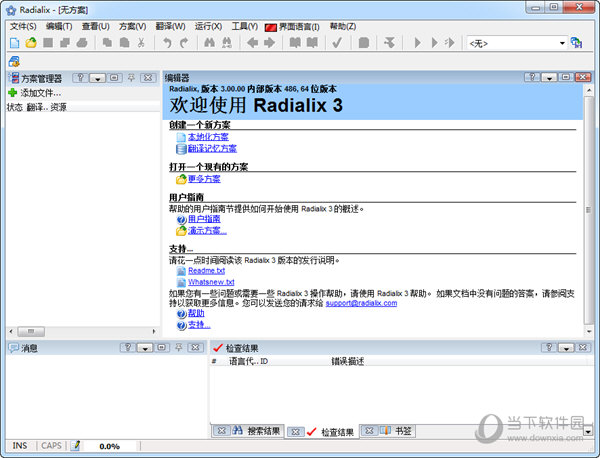Viewport: 600px width, 458px height.
Task: Maximize the Editor panel
Action: pyautogui.click(x=566, y=77)
